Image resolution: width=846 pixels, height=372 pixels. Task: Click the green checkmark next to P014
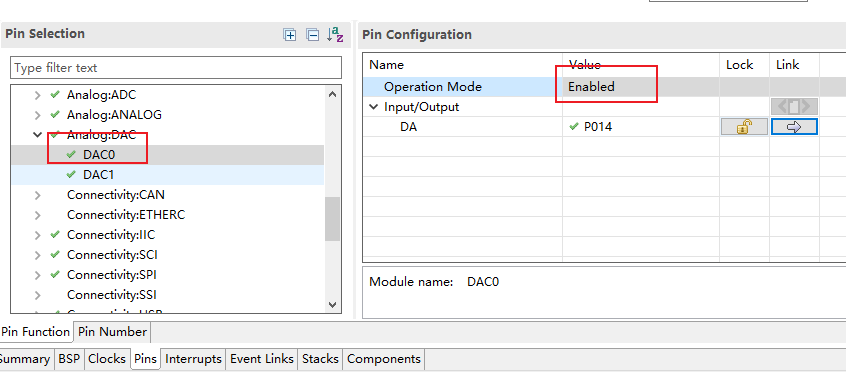click(574, 127)
